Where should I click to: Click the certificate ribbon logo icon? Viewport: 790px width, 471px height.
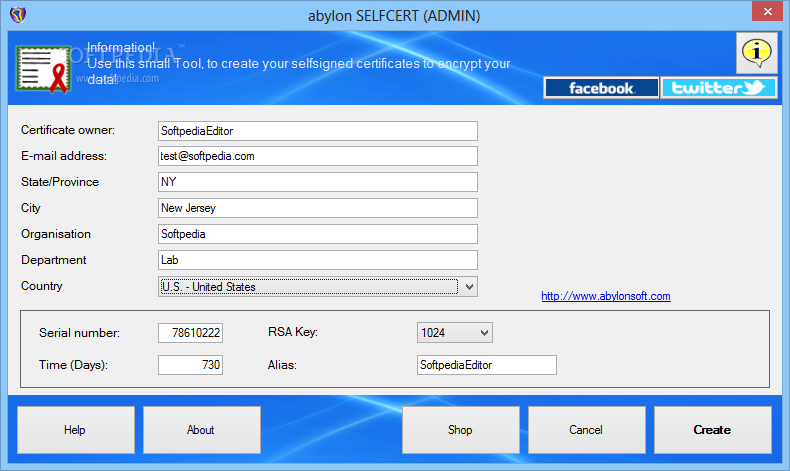pyautogui.click(x=43, y=69)
